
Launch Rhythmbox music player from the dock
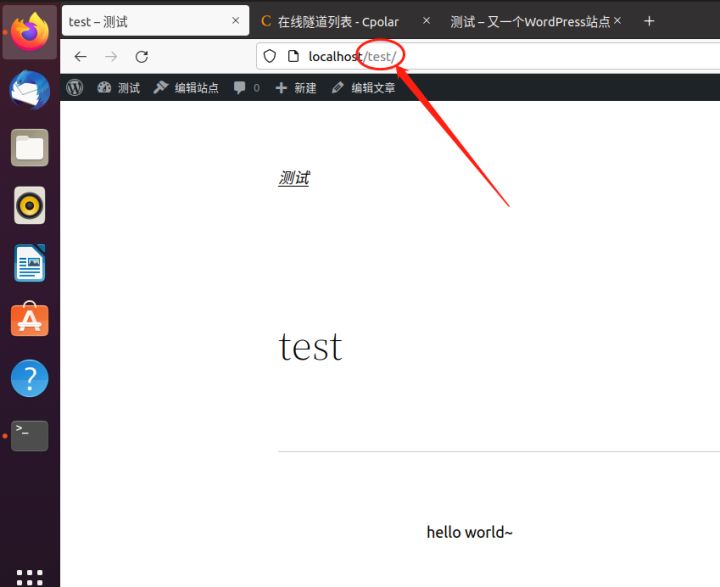pyautogui.click(x=30, y=205)
